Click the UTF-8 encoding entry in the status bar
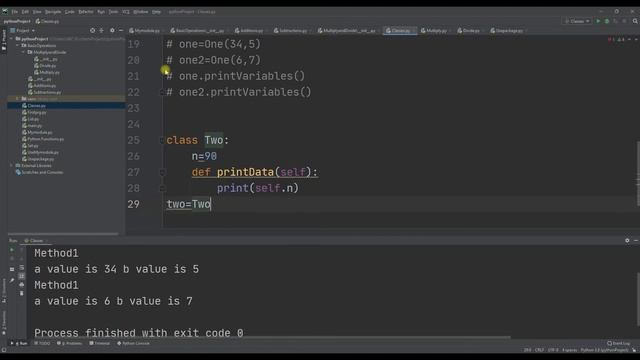Image resolution: width=640 pixels, height=360 pixels. (553, 350)
